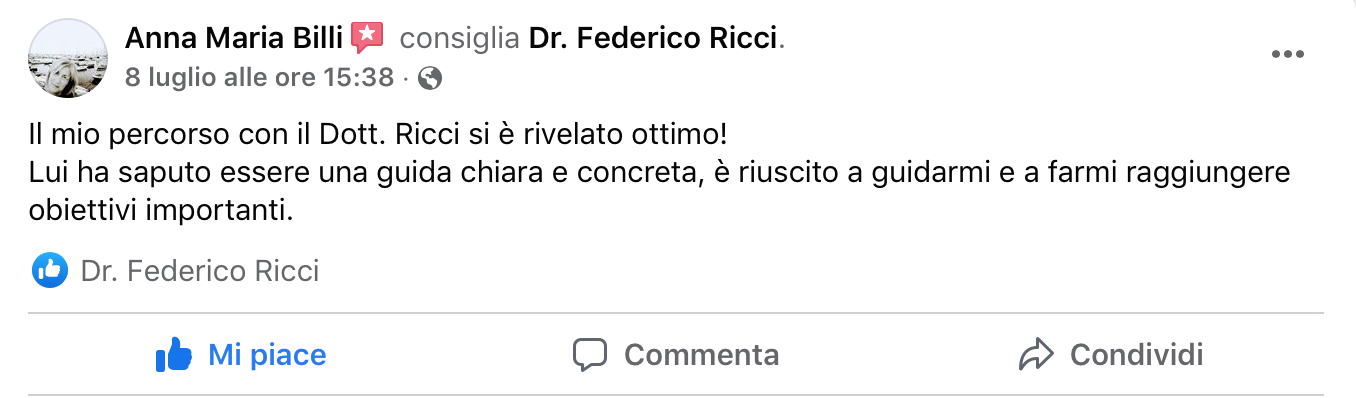Open the Anna Maria Billi profile name link
Screen dimensions: 1356x398
tap(234, 39)
